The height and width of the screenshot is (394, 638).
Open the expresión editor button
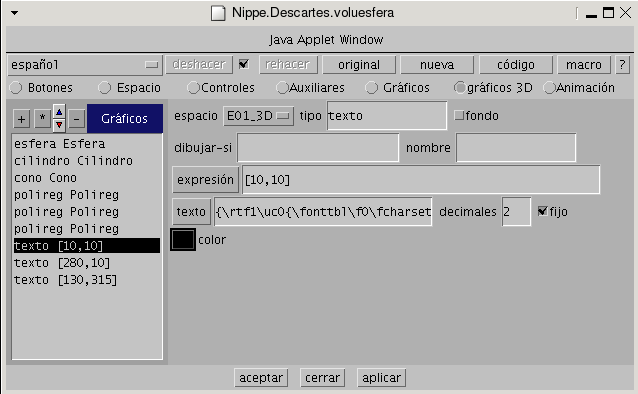tap(205, 179)
